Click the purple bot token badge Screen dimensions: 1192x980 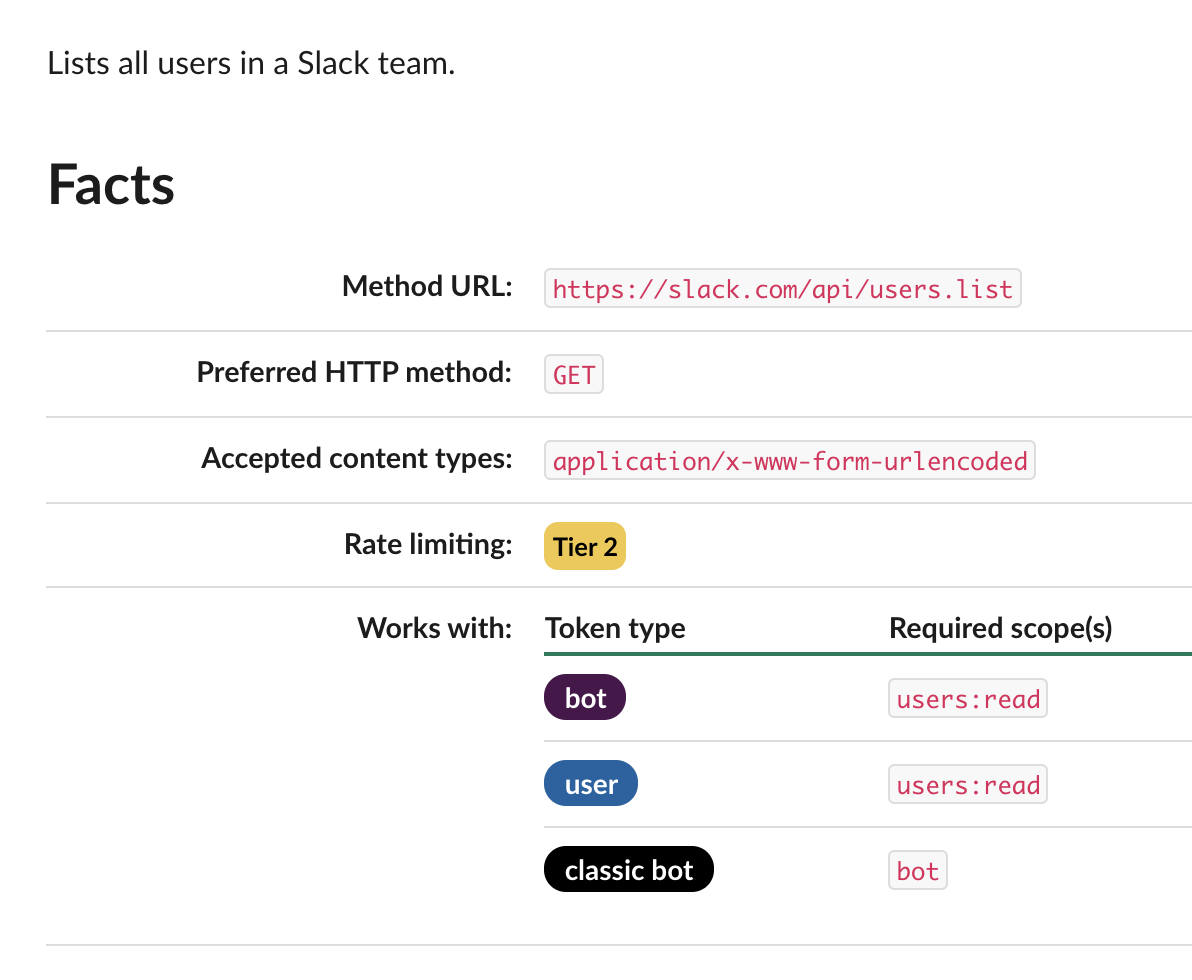(x=585, y=698)
